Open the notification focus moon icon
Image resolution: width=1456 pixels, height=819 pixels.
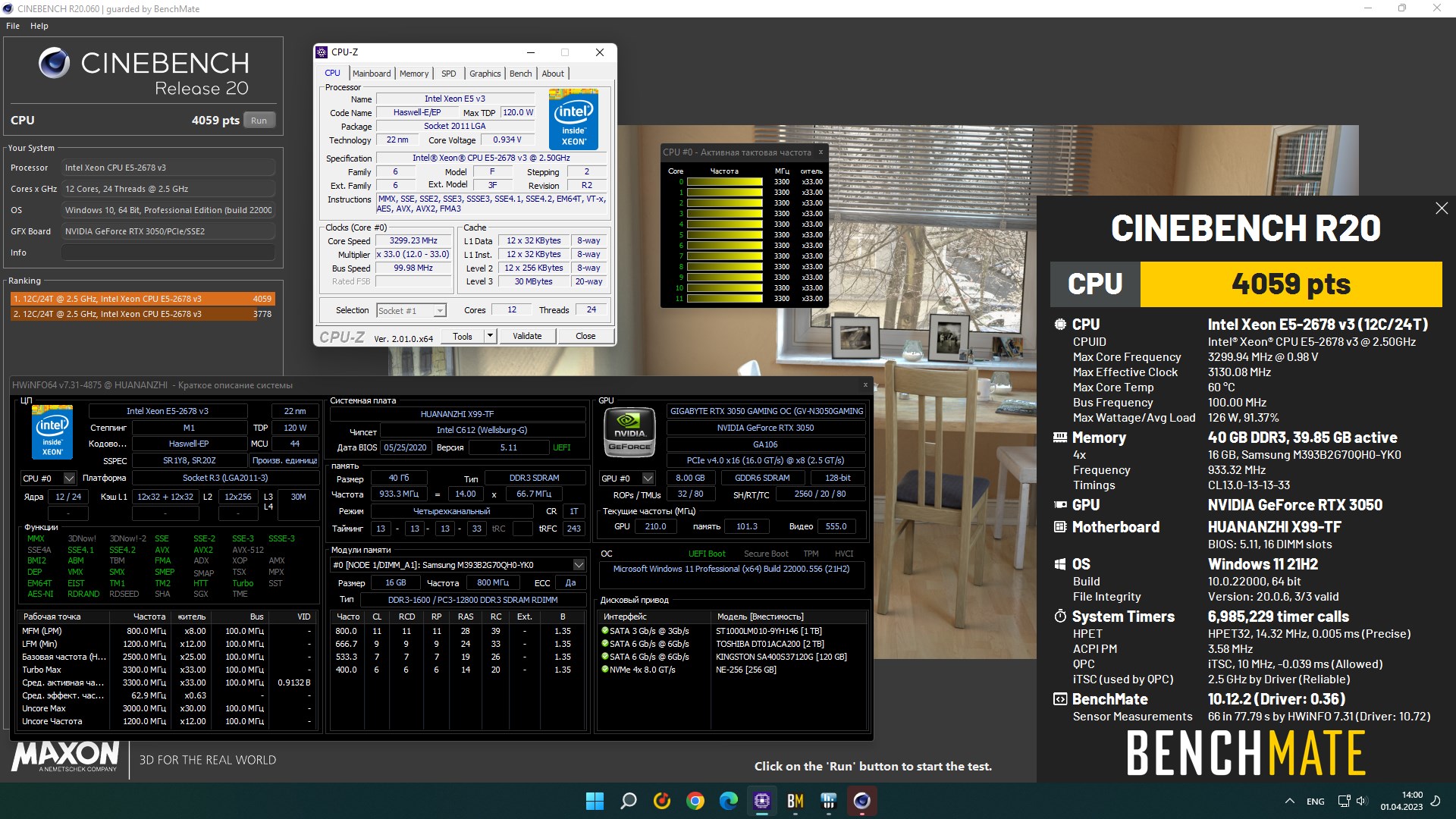point(1436,801)
